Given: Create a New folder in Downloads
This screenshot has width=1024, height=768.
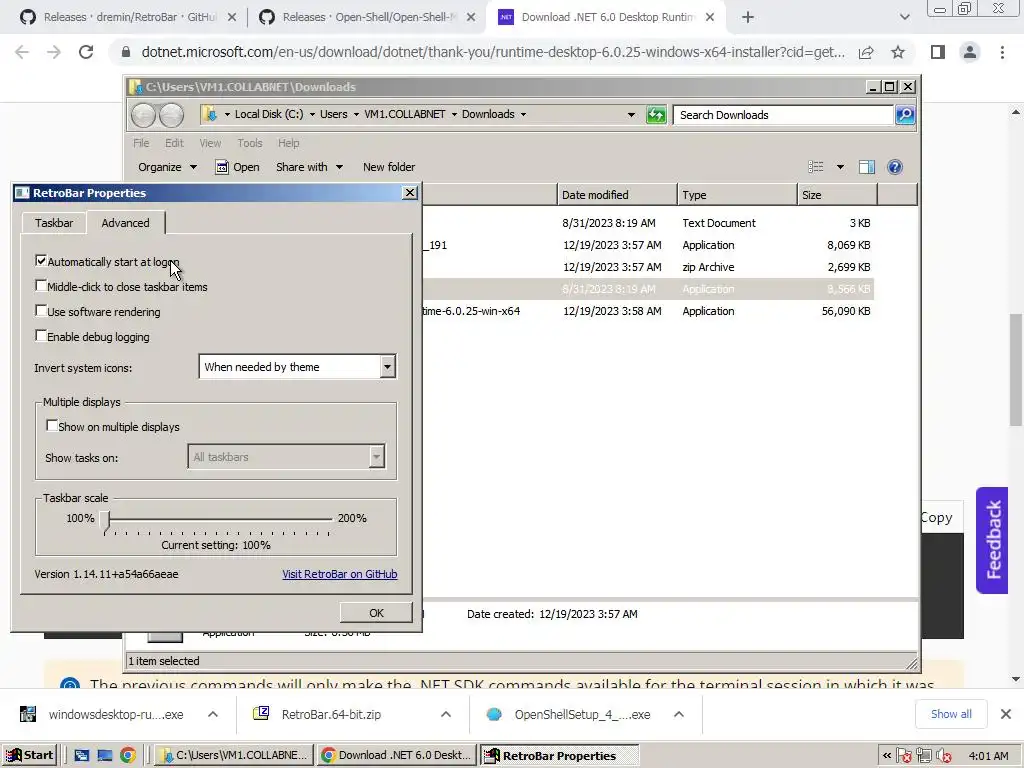Looking at the screenshot, I should pyautogui.click(x=389, y=167).
